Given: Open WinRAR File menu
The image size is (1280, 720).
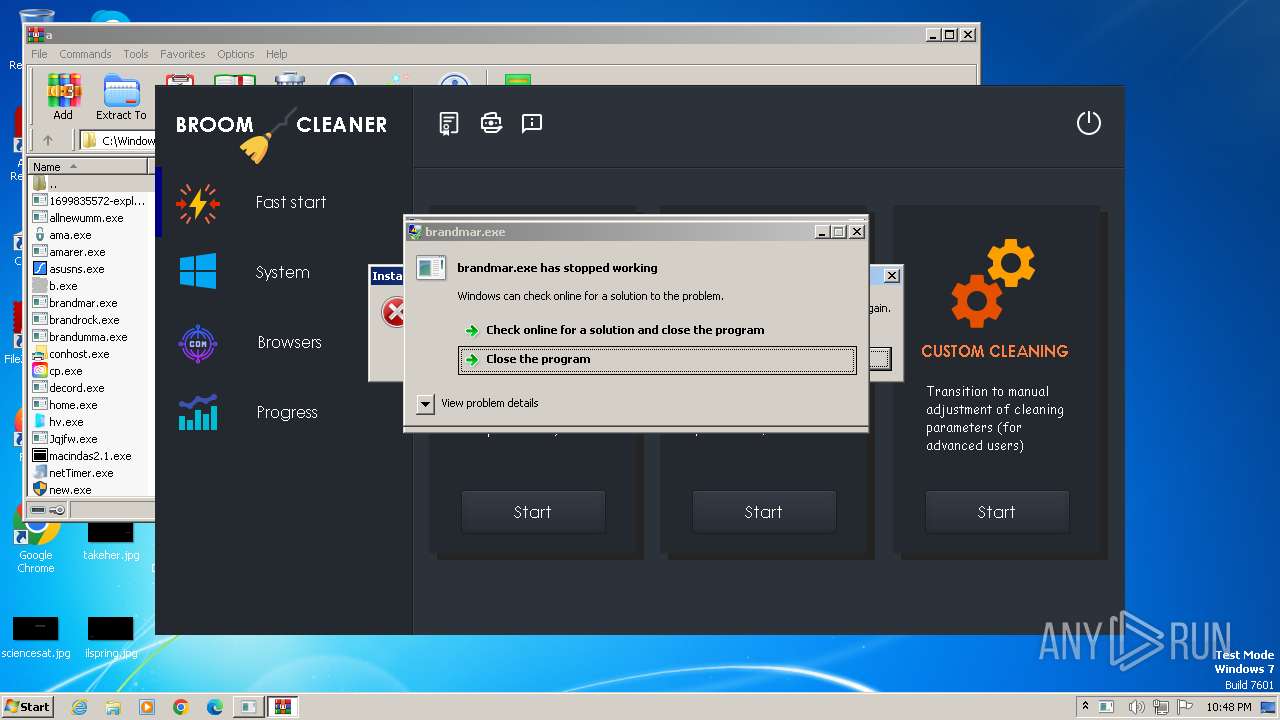Looking at the screenshot, I should tap(39, 54).
